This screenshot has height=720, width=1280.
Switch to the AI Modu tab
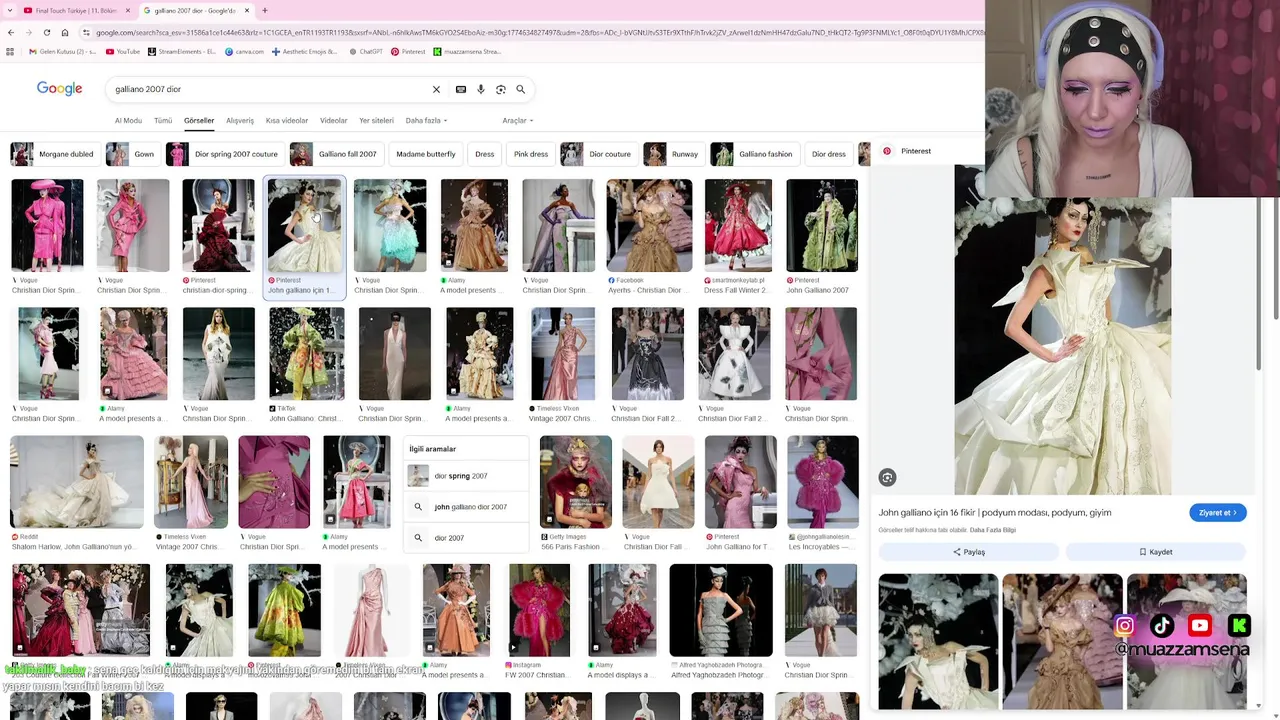point(128,120)
